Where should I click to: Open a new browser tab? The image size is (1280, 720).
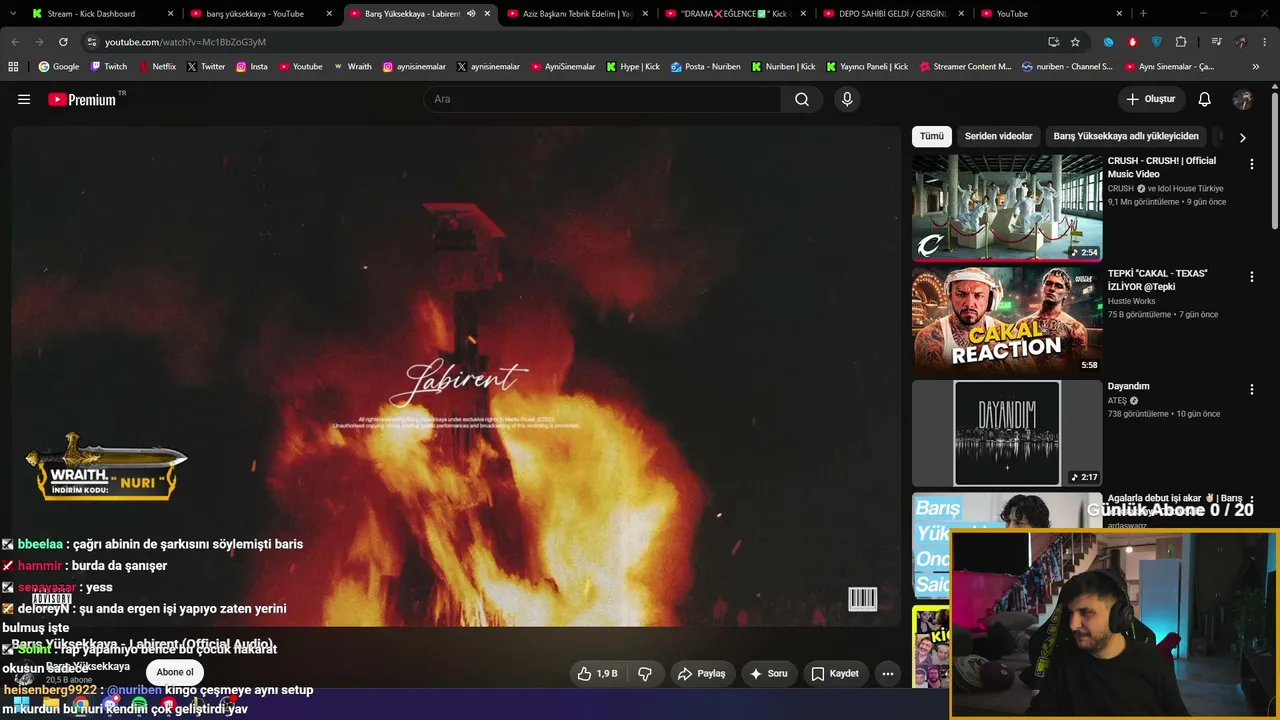tap(1143, 14)
